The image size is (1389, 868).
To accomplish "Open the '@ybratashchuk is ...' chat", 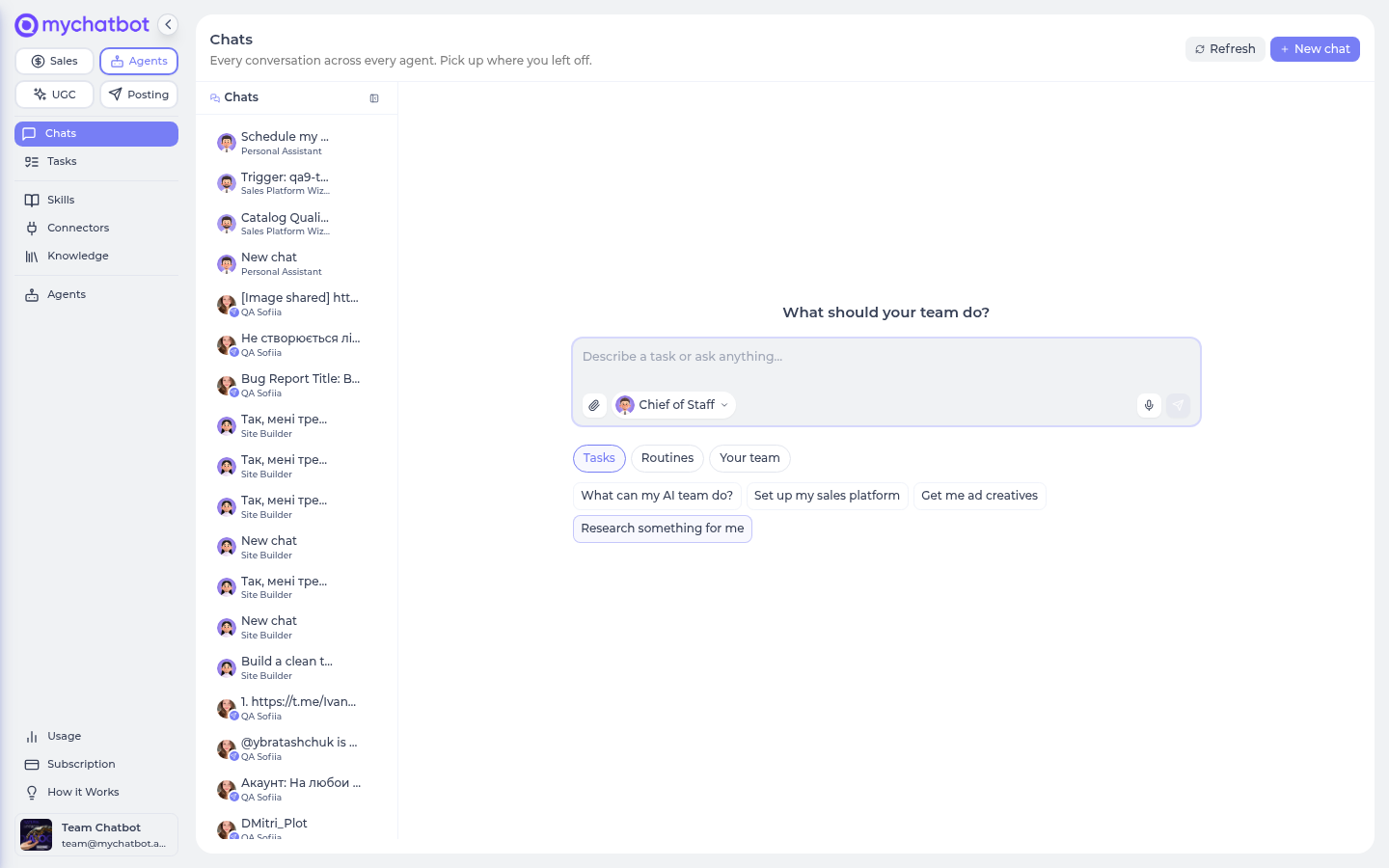I will tap(296, 749).
